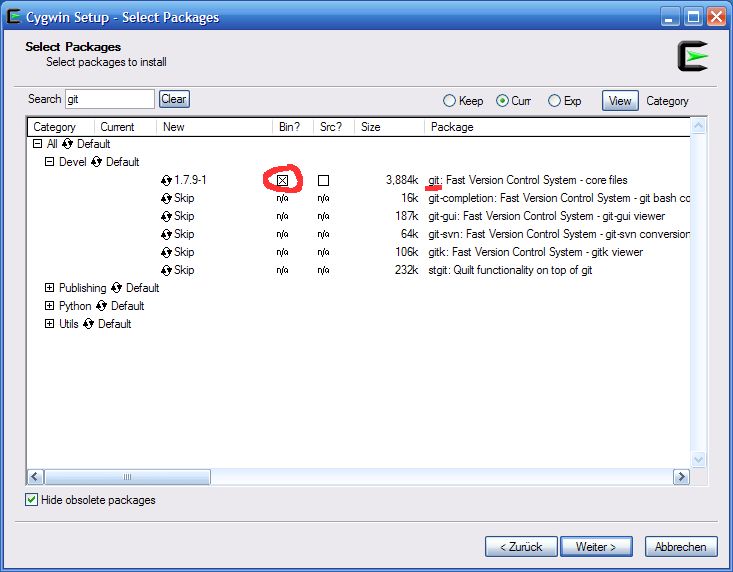The image size is (733, 572).
Task: Click the Skip cycle icon for stgit
Action: (166, 271)
